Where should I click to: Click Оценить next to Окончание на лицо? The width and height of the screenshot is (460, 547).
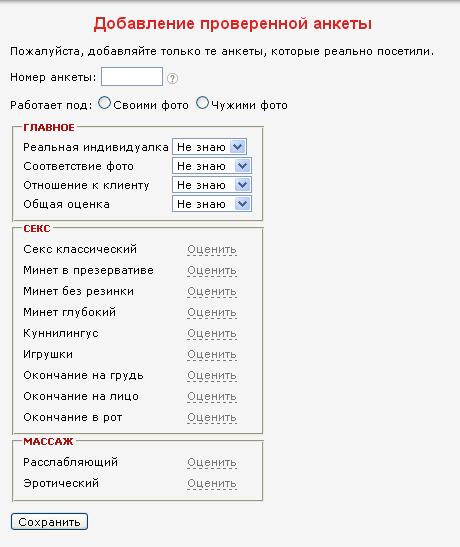[212, 397]
